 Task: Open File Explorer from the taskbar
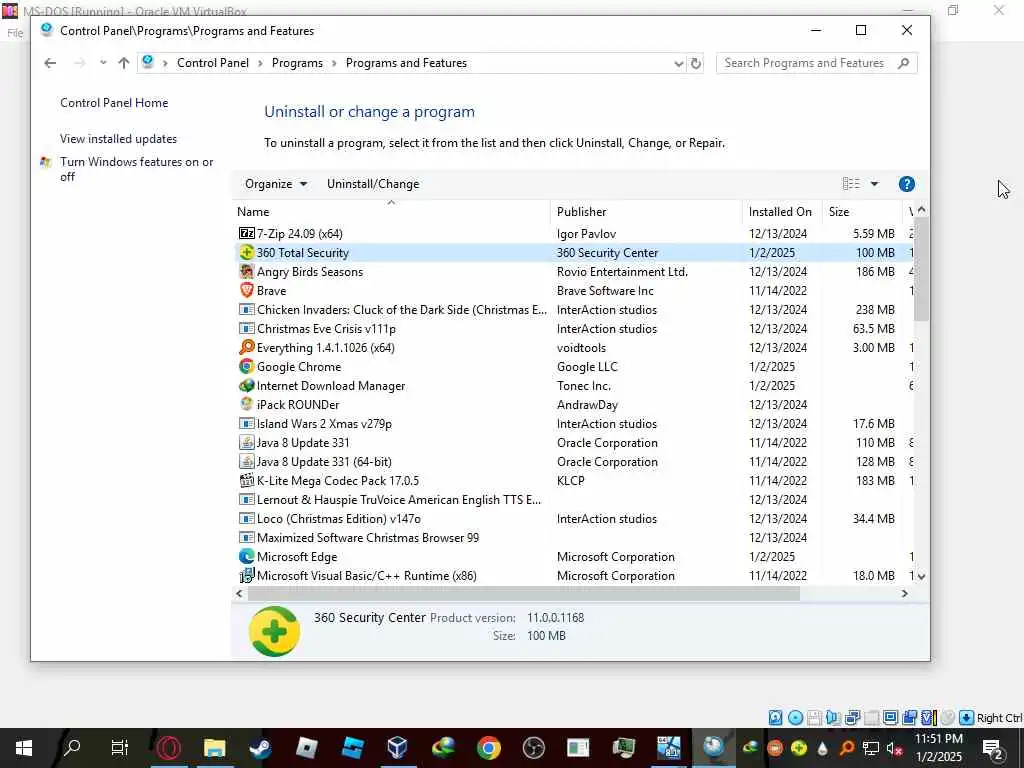point(214,748)
